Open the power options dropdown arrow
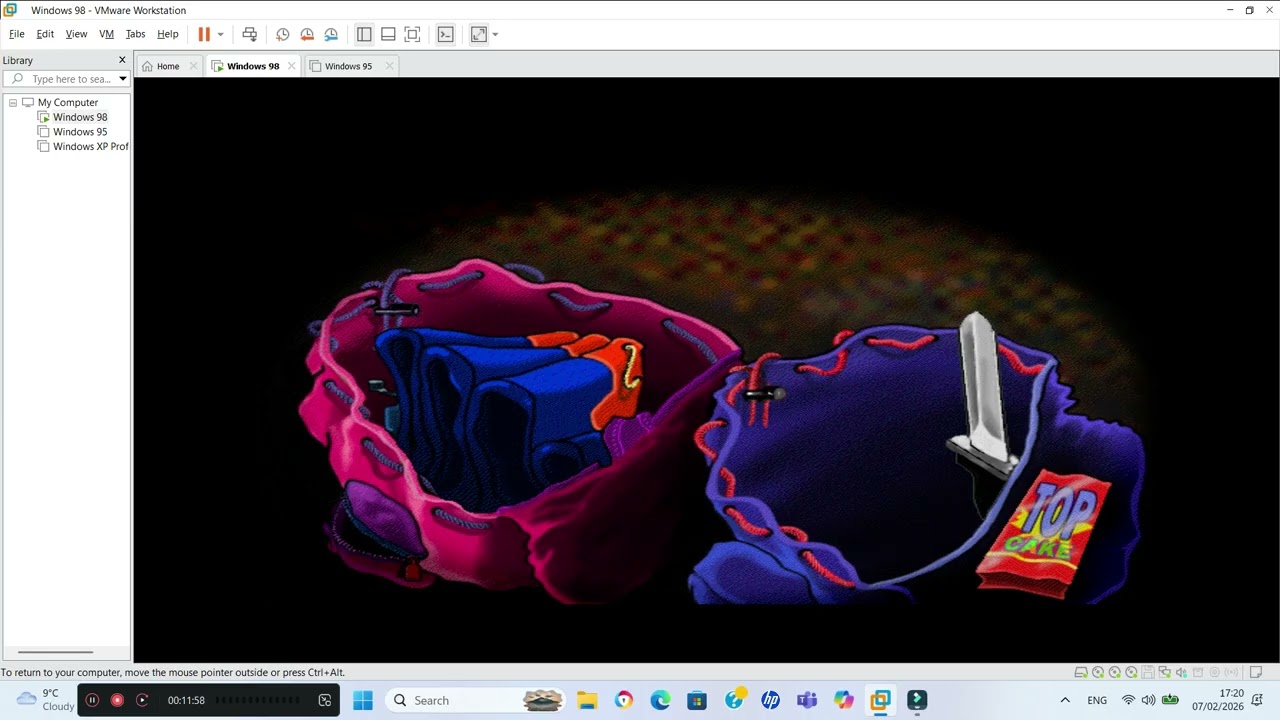Screen dimensions: 1280x720 point(220,34)
